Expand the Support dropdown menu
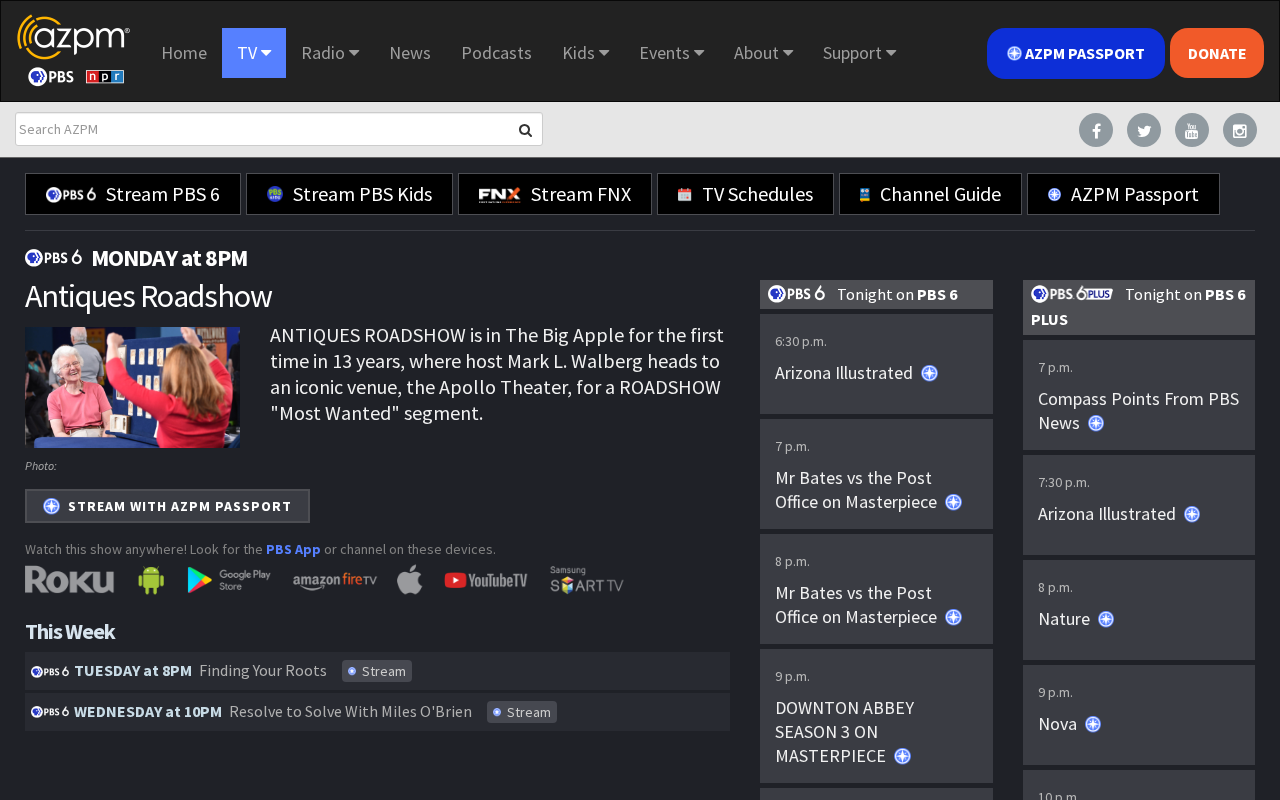The height and width of the screenshot is (800, 1280). coord(860,53)
